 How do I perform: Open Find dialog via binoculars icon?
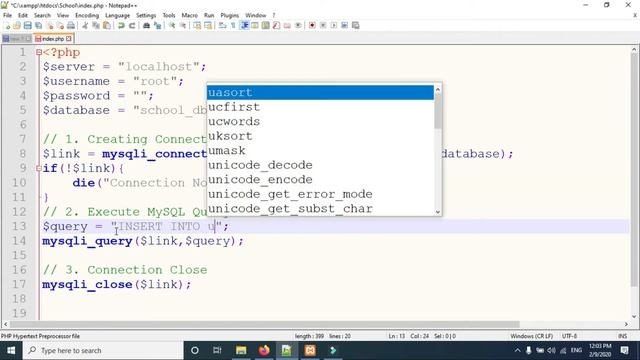(x=146, y=26)
